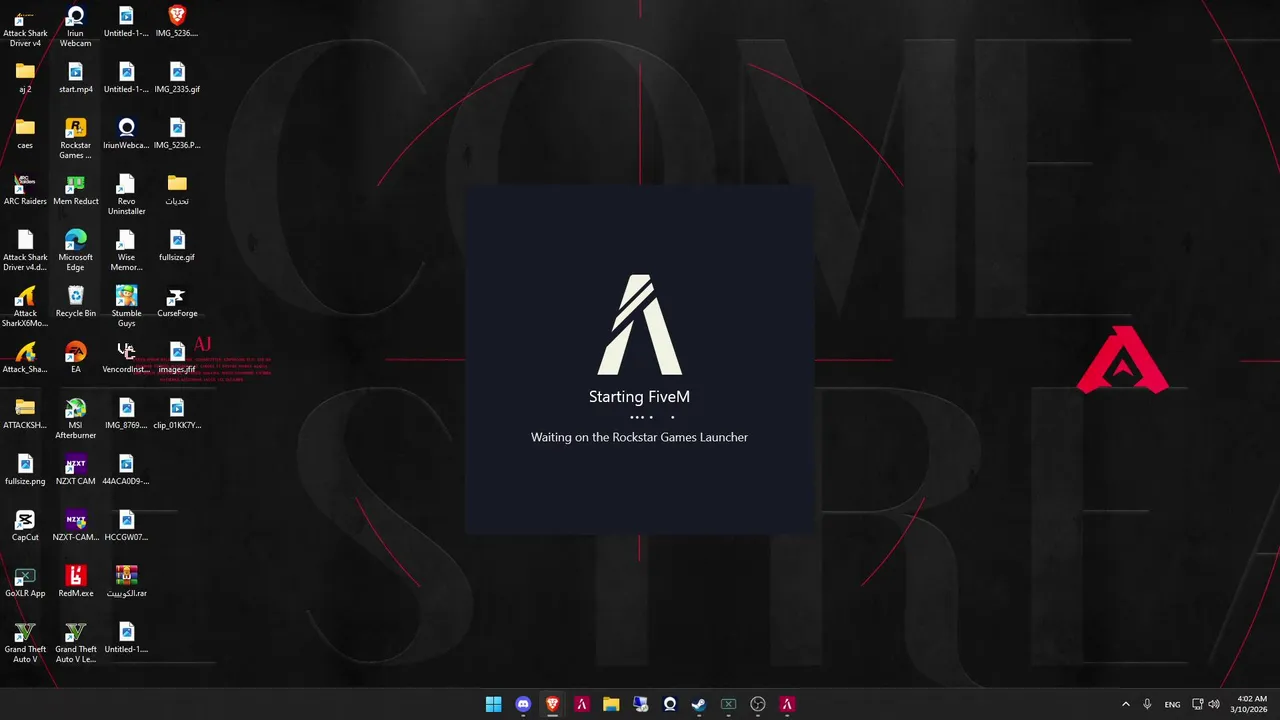Switch the ENG input language
1280x720 pixels.
[x=1172, y=704]
